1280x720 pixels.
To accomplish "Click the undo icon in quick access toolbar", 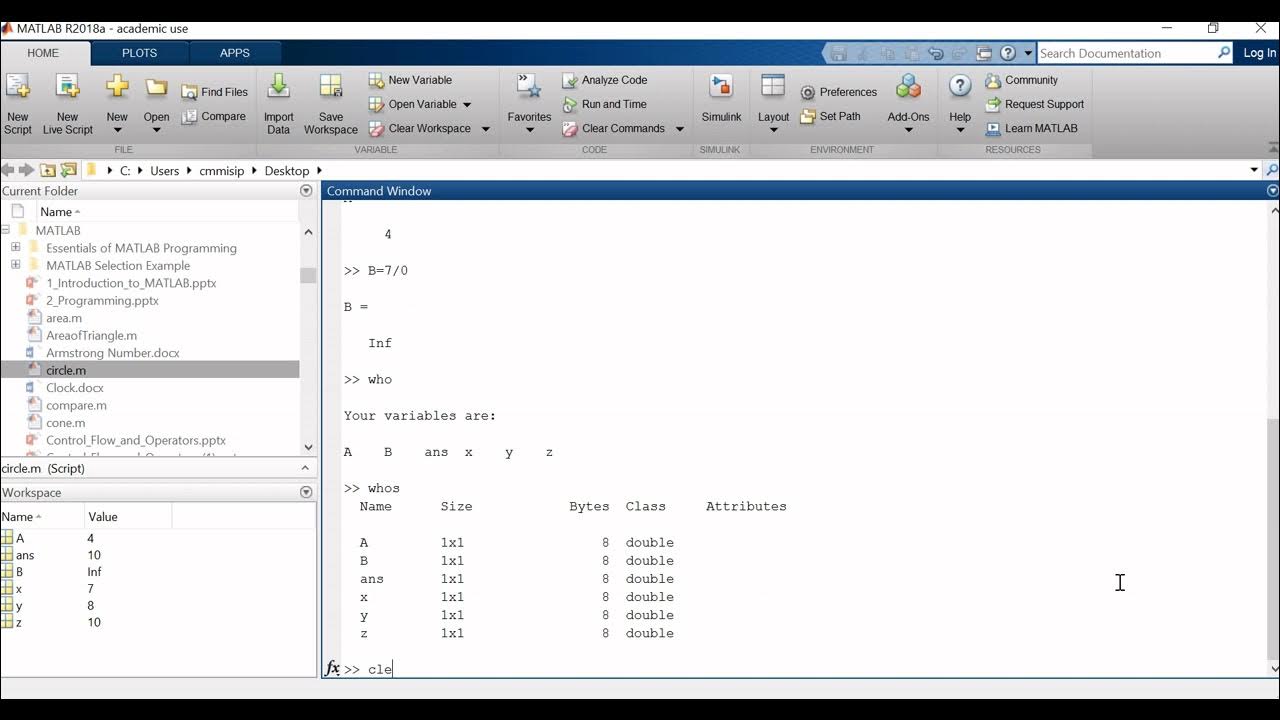I will coord(936,53).
